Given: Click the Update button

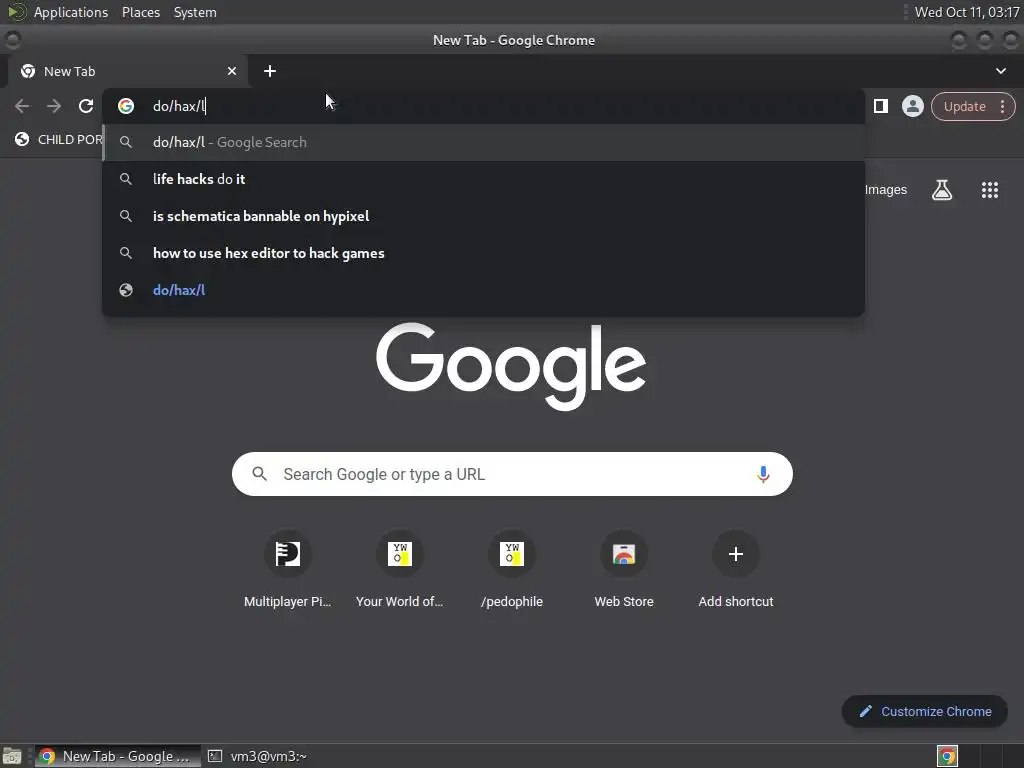Looking at the screenshot, I should coord(964,106).
